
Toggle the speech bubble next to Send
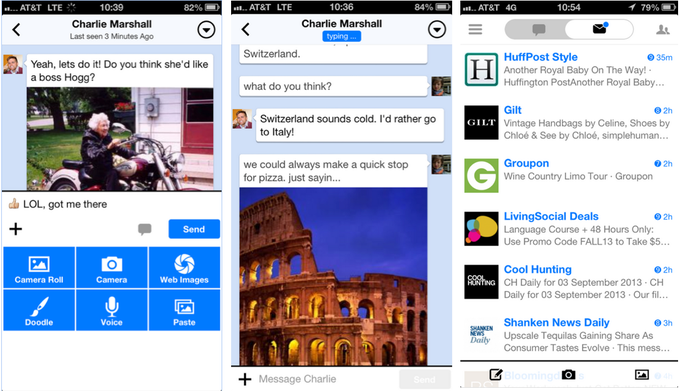pyautogui.click(x=145, y=229)
